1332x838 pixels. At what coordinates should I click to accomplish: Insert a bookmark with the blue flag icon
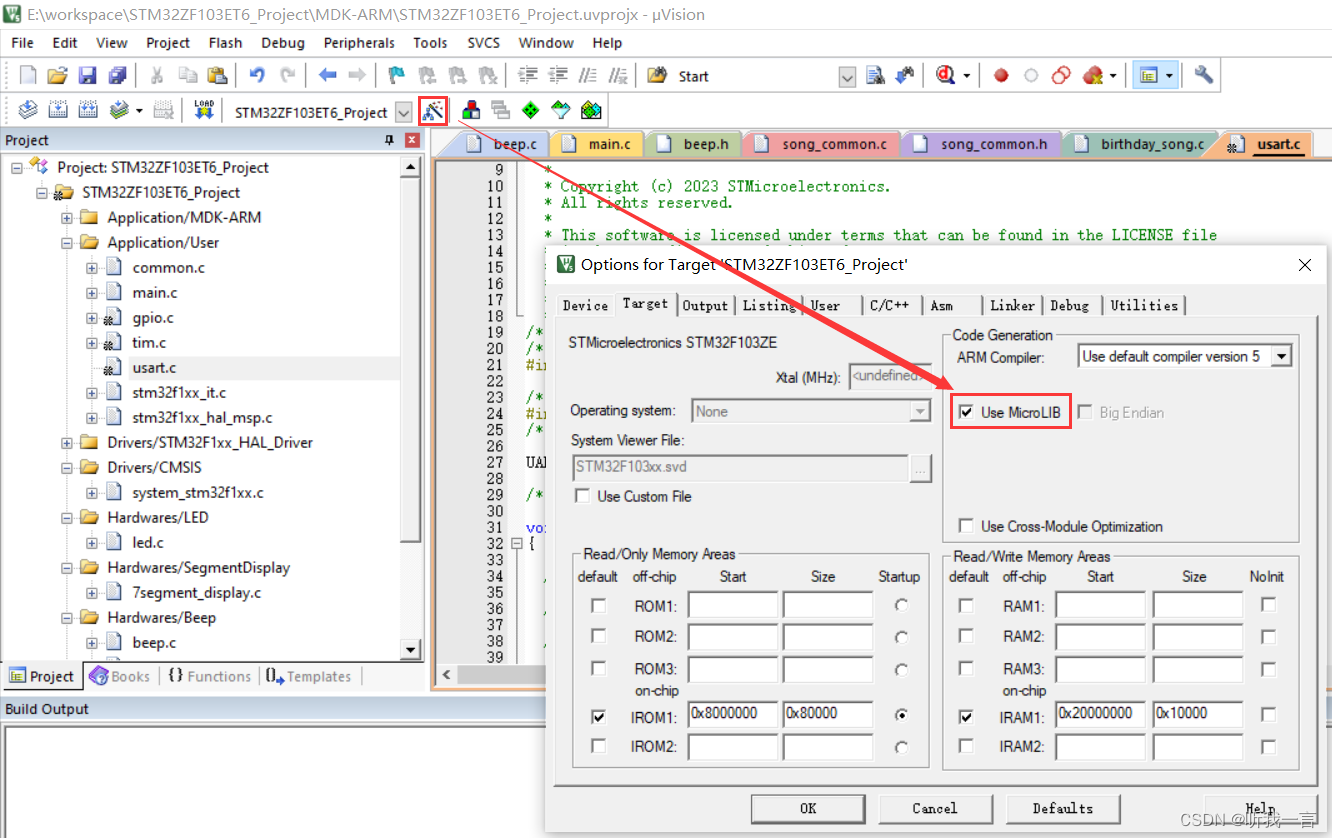click(397, 76)
